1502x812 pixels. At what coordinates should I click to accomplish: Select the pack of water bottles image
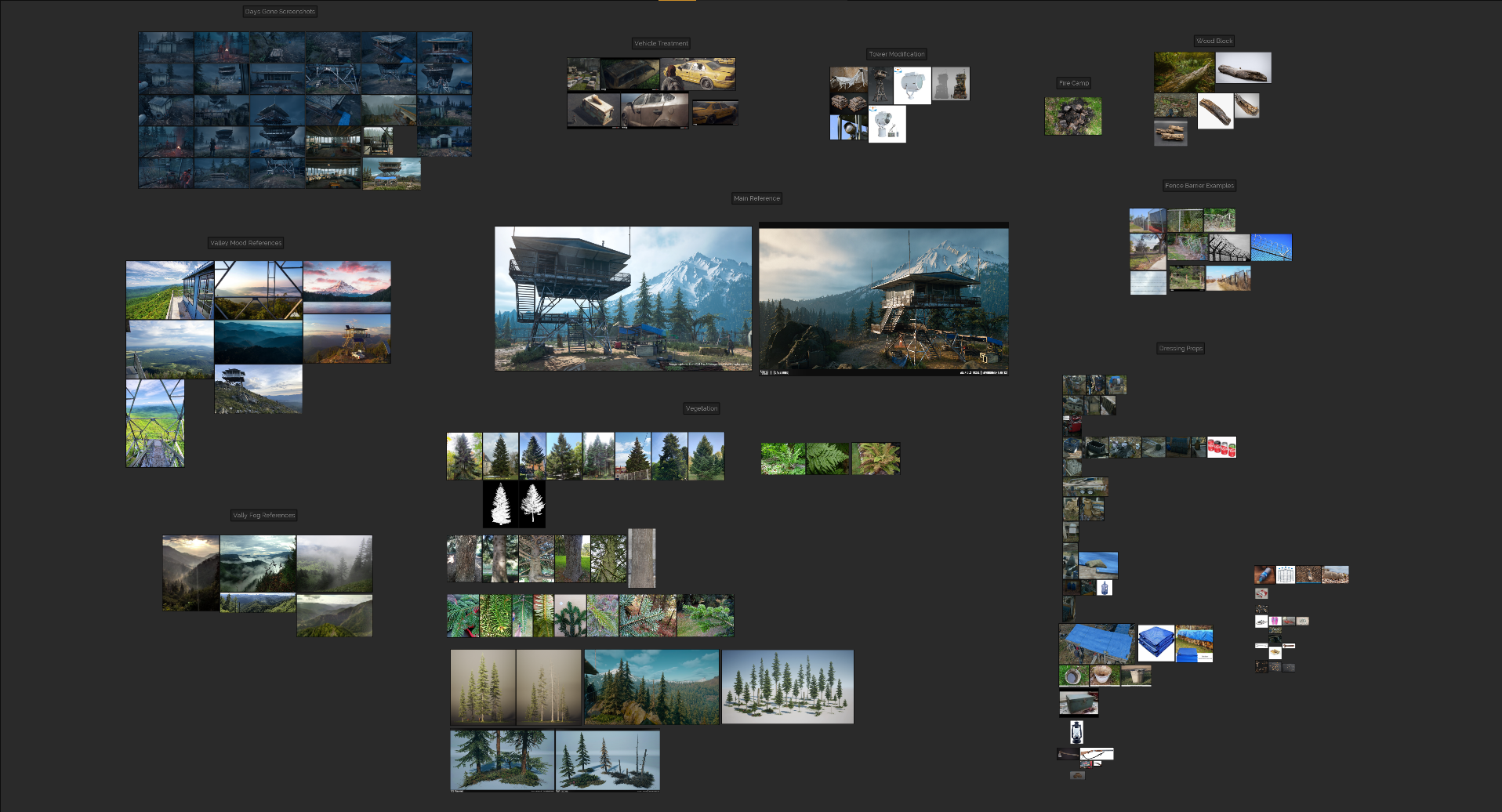pyautogui.click(x=1285, y=575)
